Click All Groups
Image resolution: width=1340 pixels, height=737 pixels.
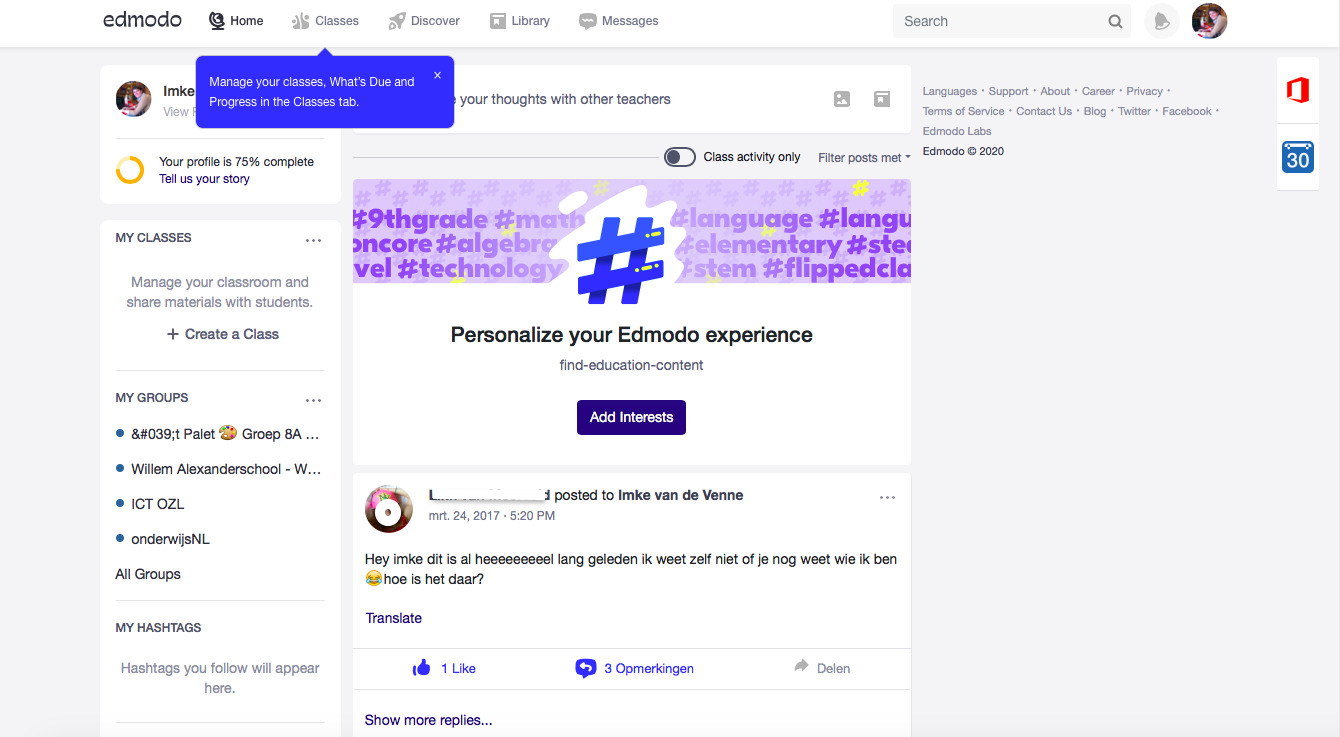(148, 574)
